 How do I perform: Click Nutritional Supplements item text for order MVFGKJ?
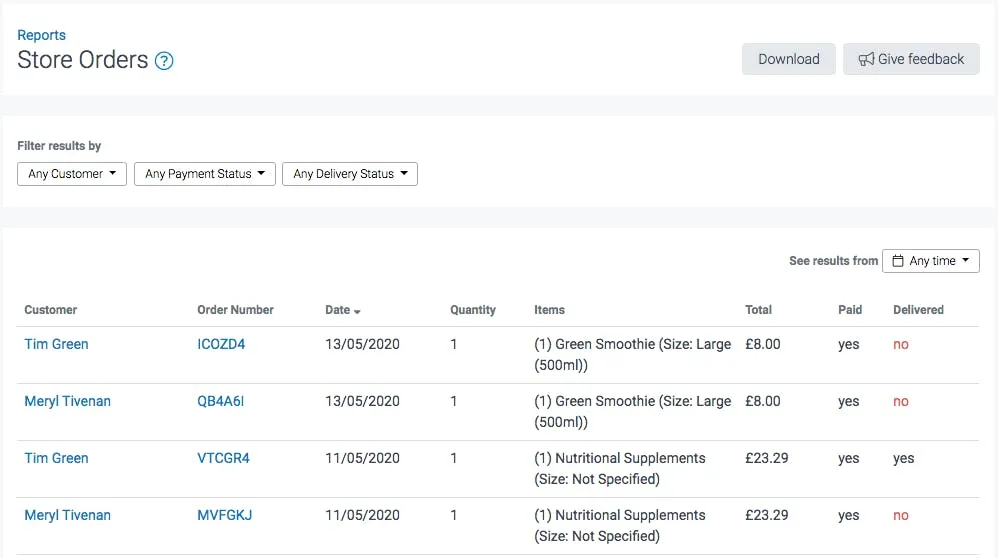(619, 526)
